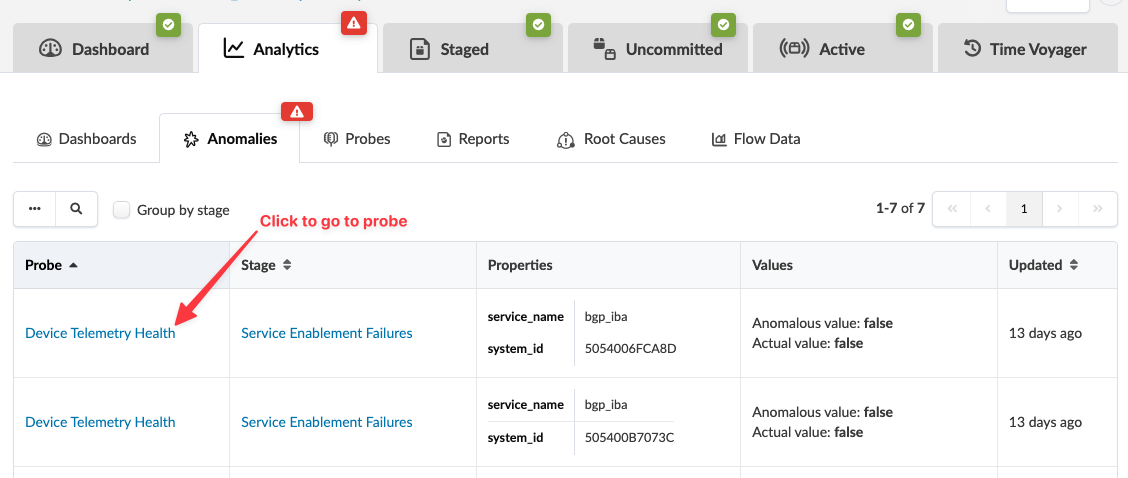This screenshot has height=478, width=1128.
Task: Sort by the Updated column header
Action: pyautogui.click(x=1042, y=265)
